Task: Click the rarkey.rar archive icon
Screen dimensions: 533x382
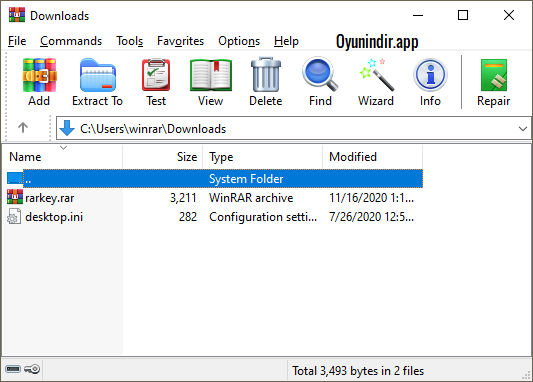Action: point(15,197)
